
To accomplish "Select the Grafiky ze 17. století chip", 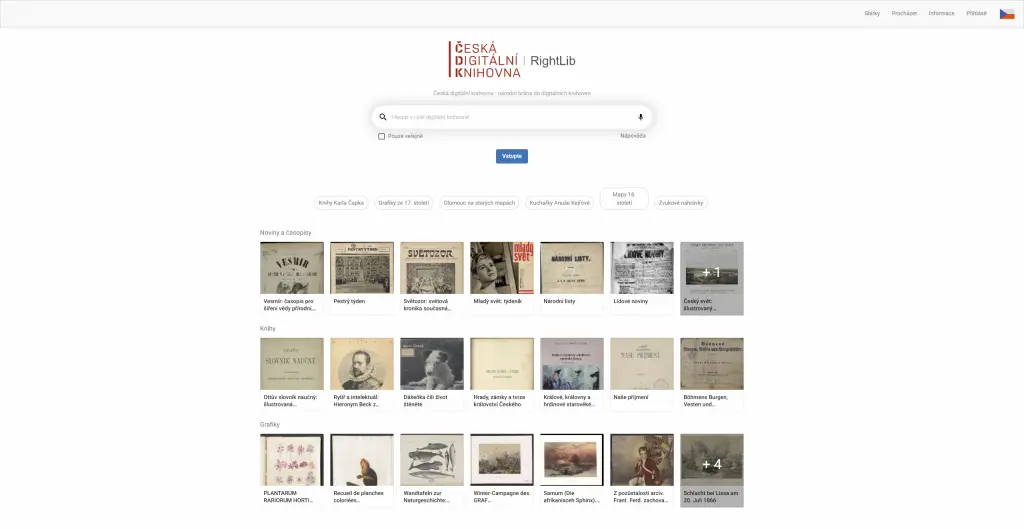I will tap(404, 203).
